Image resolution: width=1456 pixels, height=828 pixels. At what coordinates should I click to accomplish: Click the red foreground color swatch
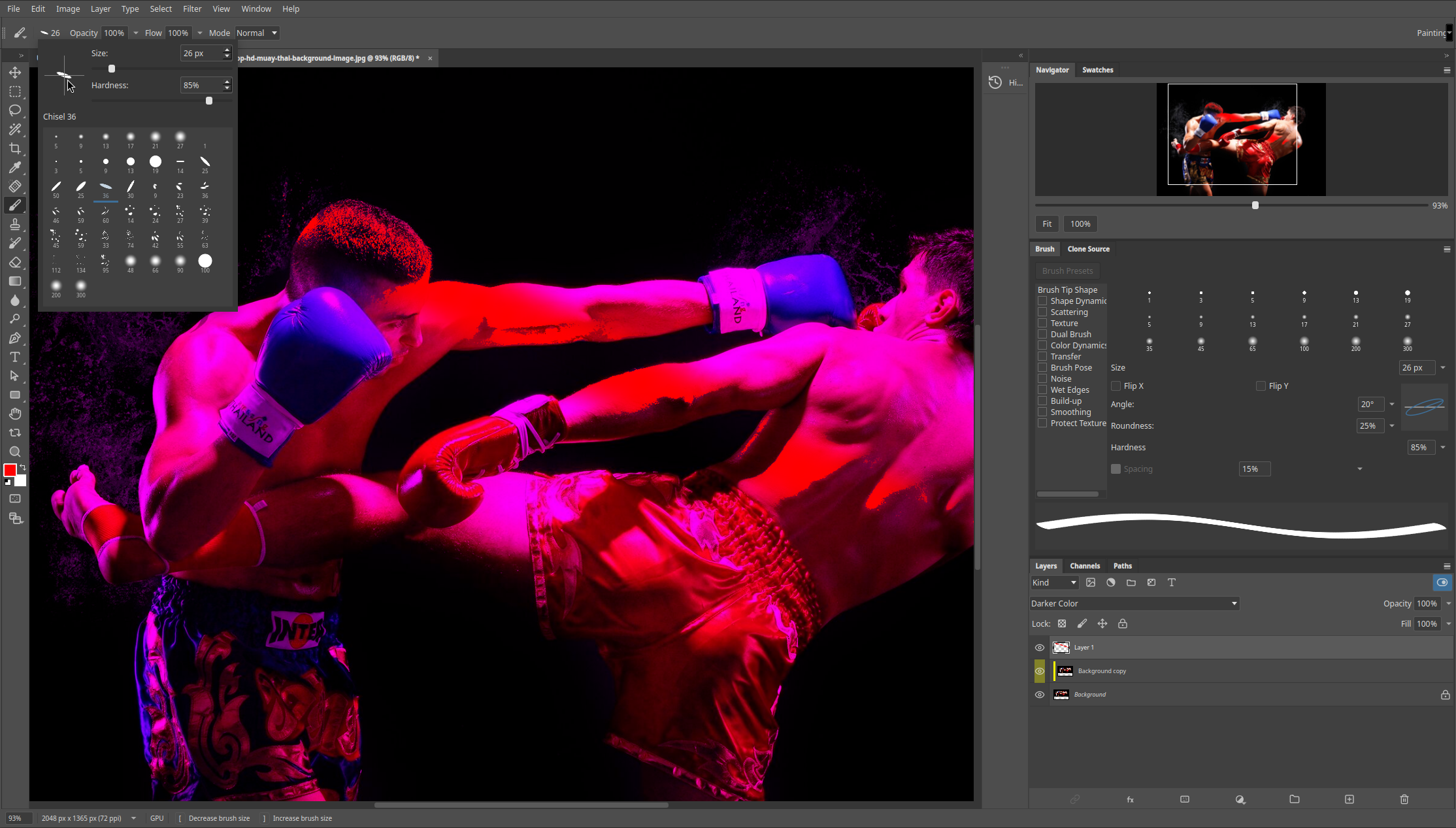click(x=10, y=471)
